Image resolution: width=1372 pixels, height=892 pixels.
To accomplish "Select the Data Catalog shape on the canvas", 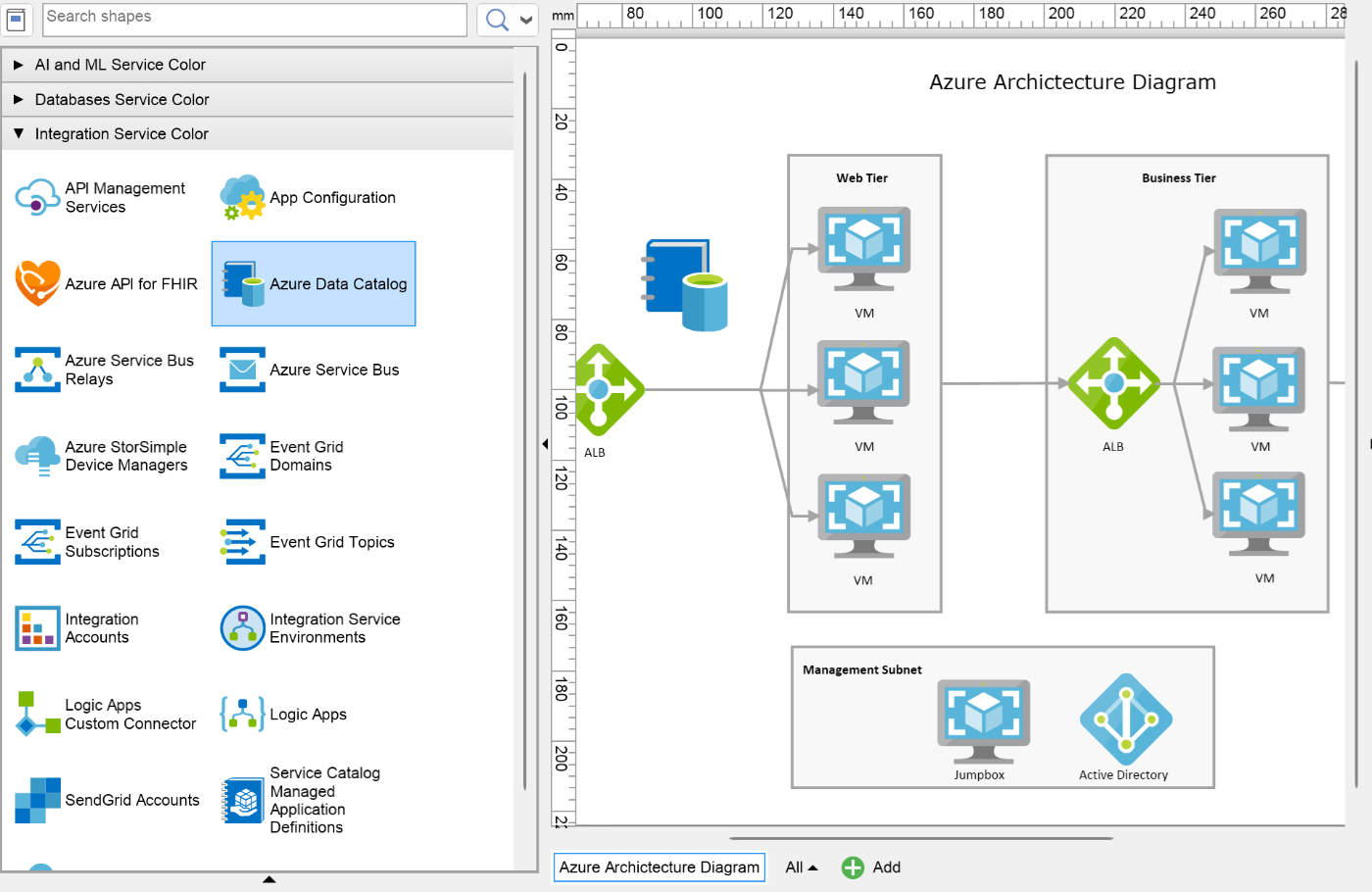I will [684, 285].
